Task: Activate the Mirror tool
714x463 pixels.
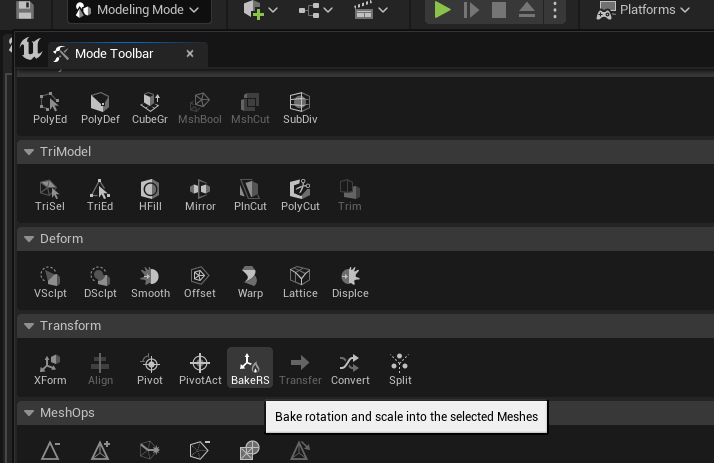Action: click(x=200, y=195)
